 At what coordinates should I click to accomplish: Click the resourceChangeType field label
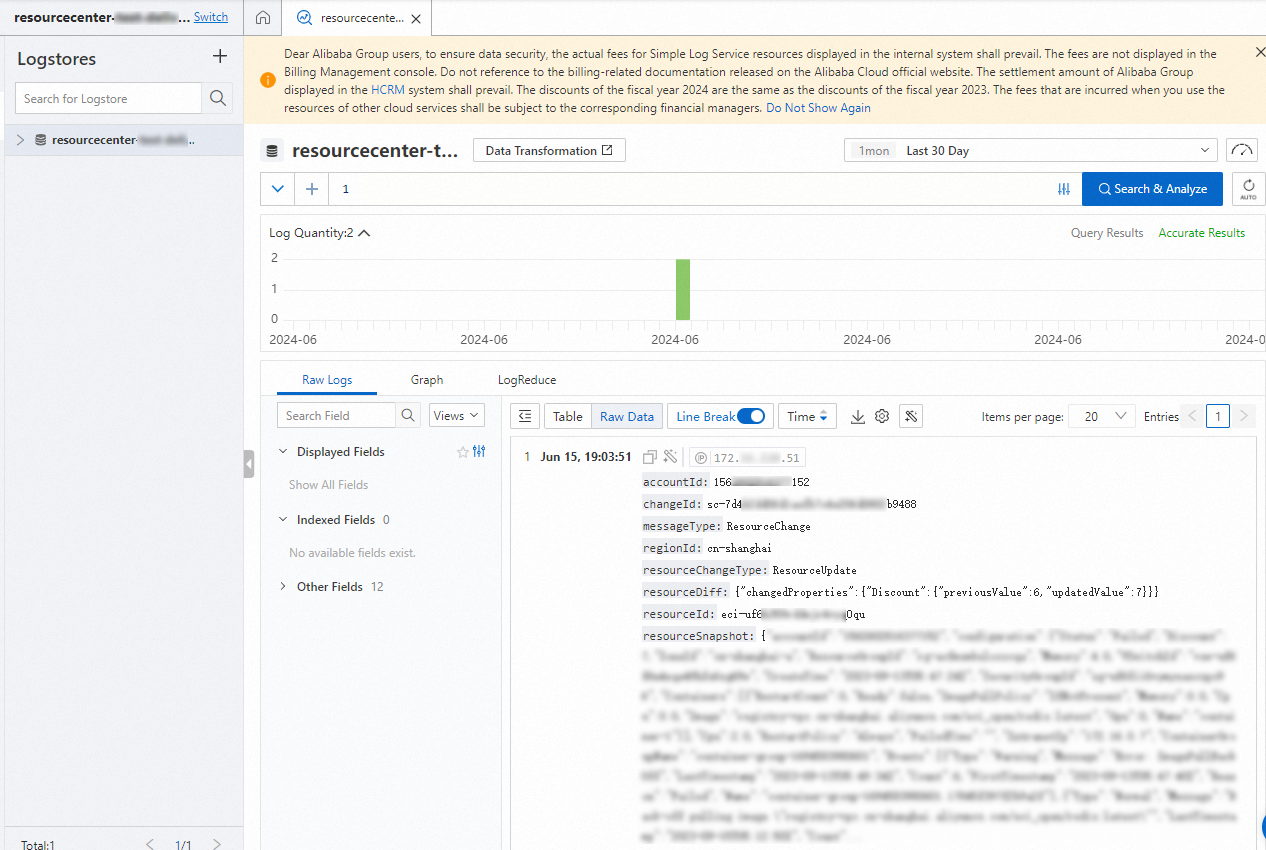[x=704, y=570]
